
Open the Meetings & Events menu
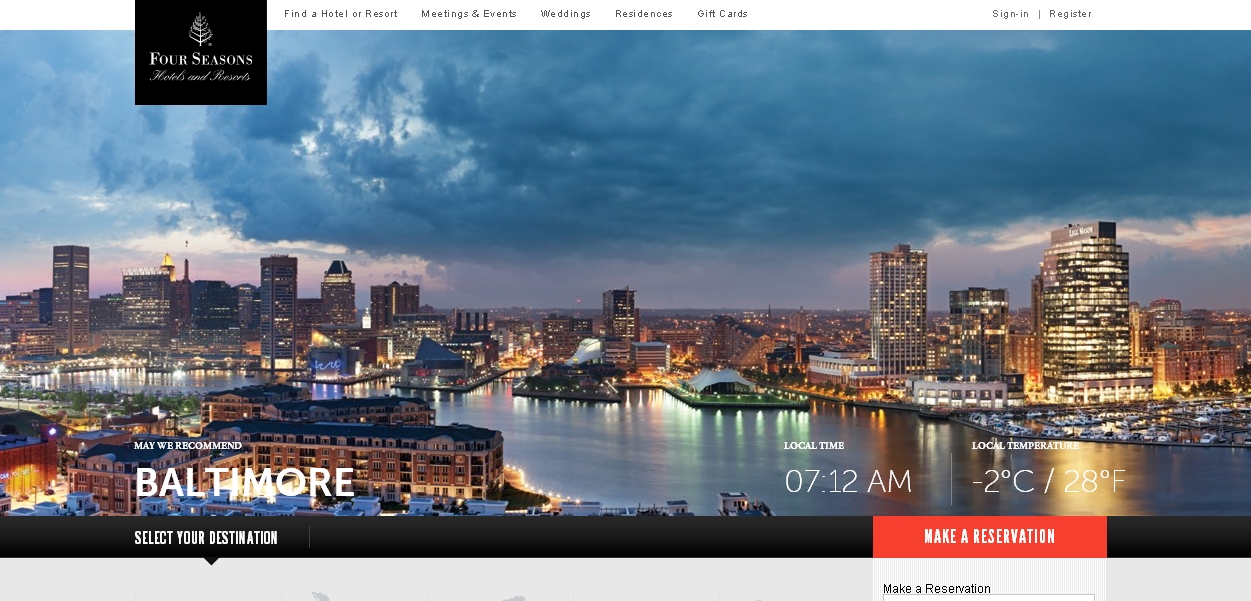tap(469, 14)
